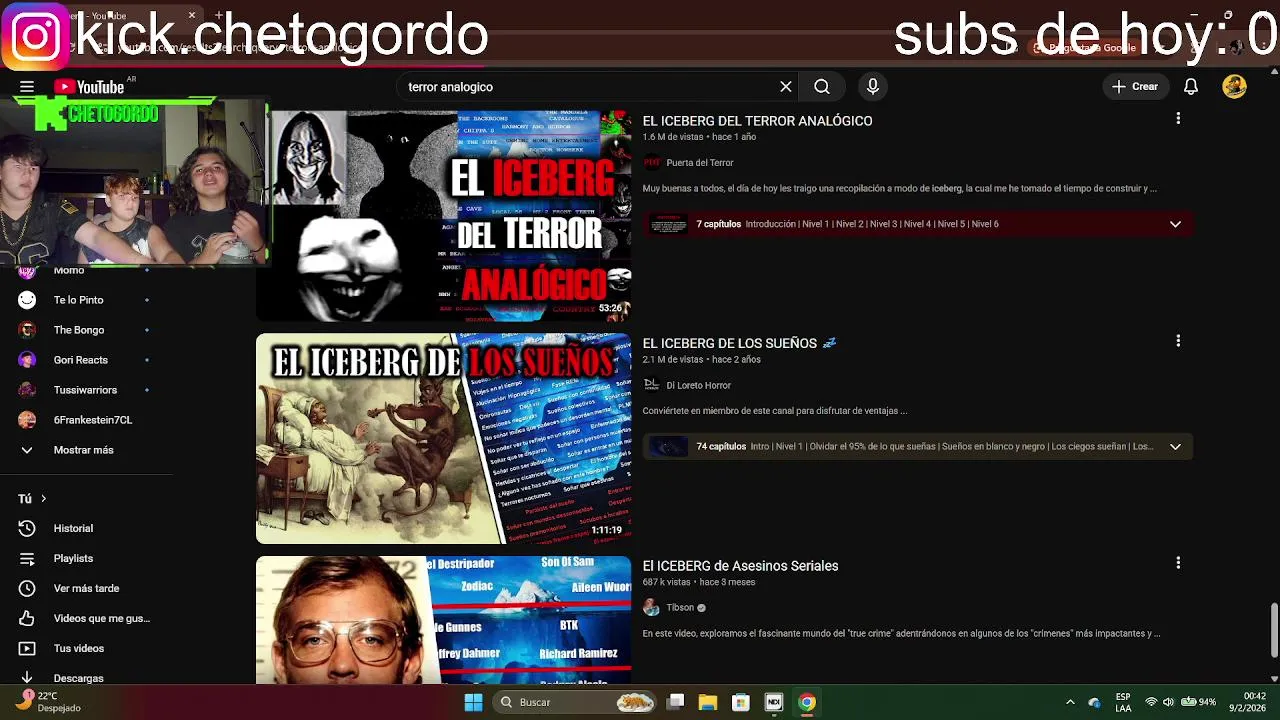The image size is (1280, 720).
Task: Click the Tus videos play icon
Action: coord(27,648)
